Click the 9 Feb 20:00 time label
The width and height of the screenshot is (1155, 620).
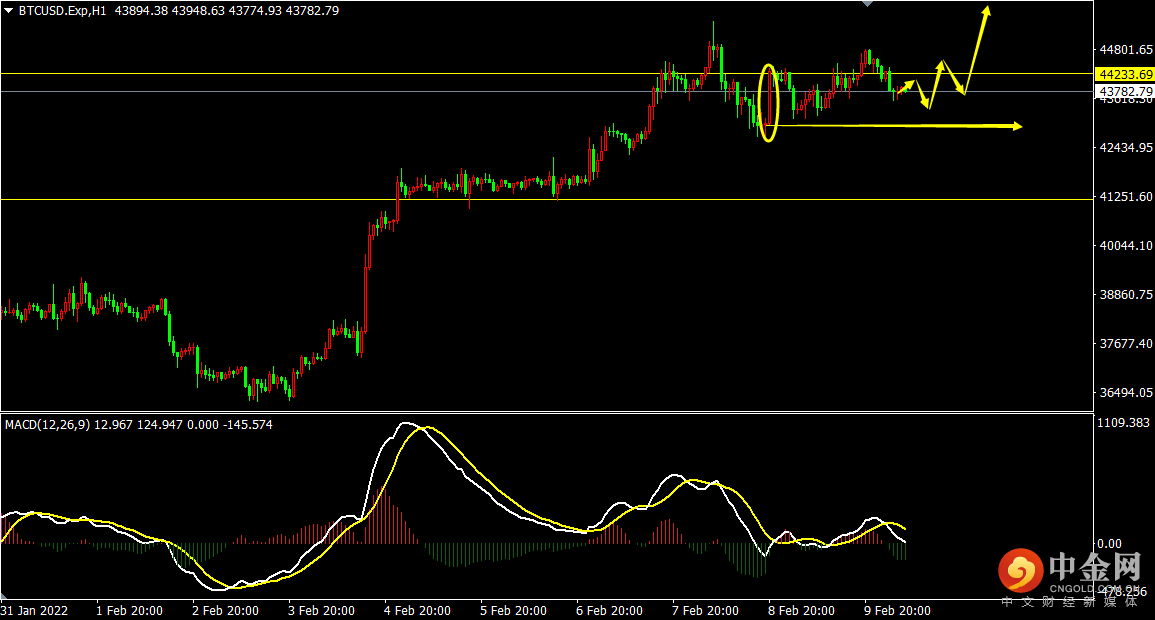click(x=897, y=611)
